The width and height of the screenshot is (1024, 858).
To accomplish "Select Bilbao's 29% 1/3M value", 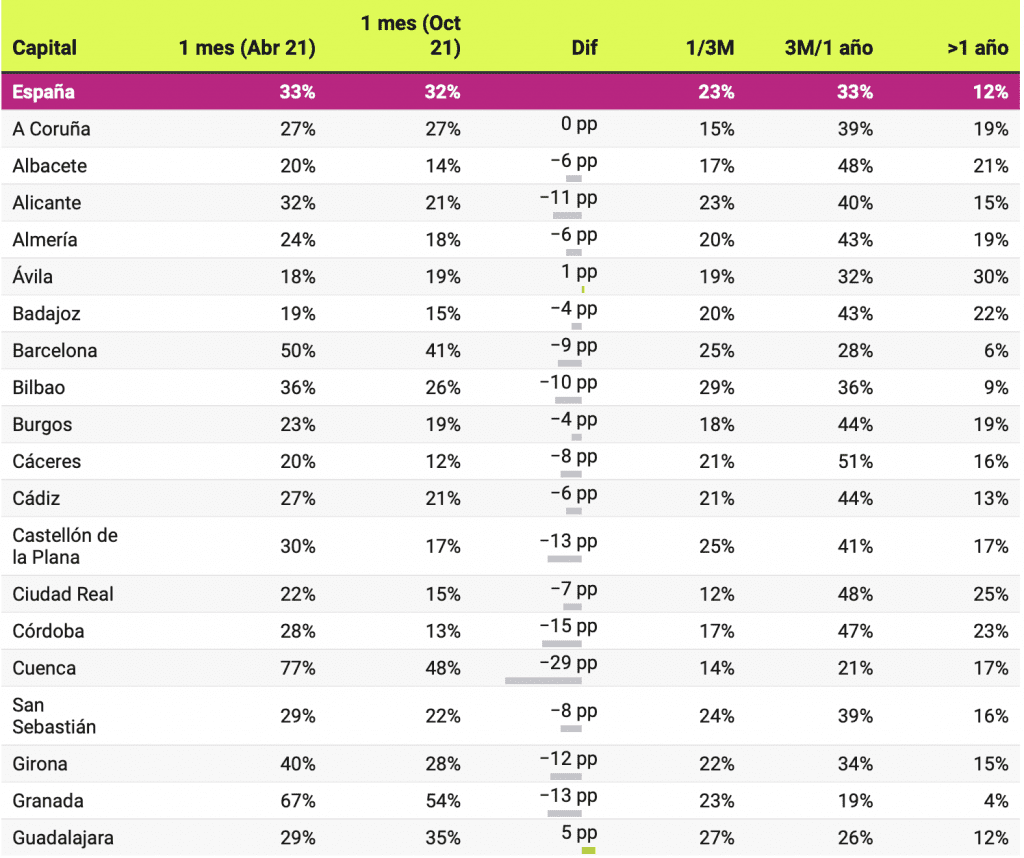I will (717, 388).
